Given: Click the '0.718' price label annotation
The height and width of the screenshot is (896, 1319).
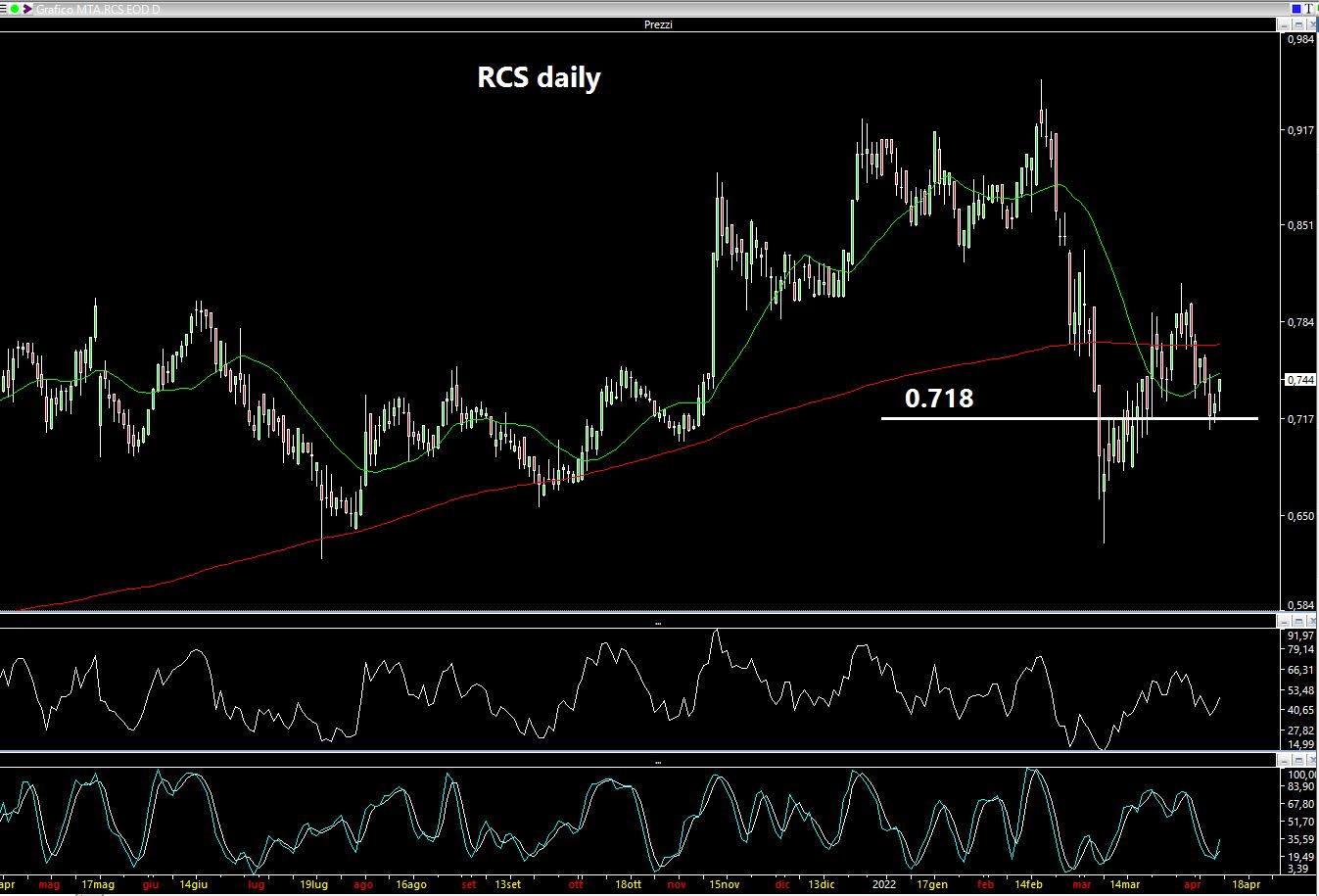Looking at the screenshot, I should coord(938,398).
